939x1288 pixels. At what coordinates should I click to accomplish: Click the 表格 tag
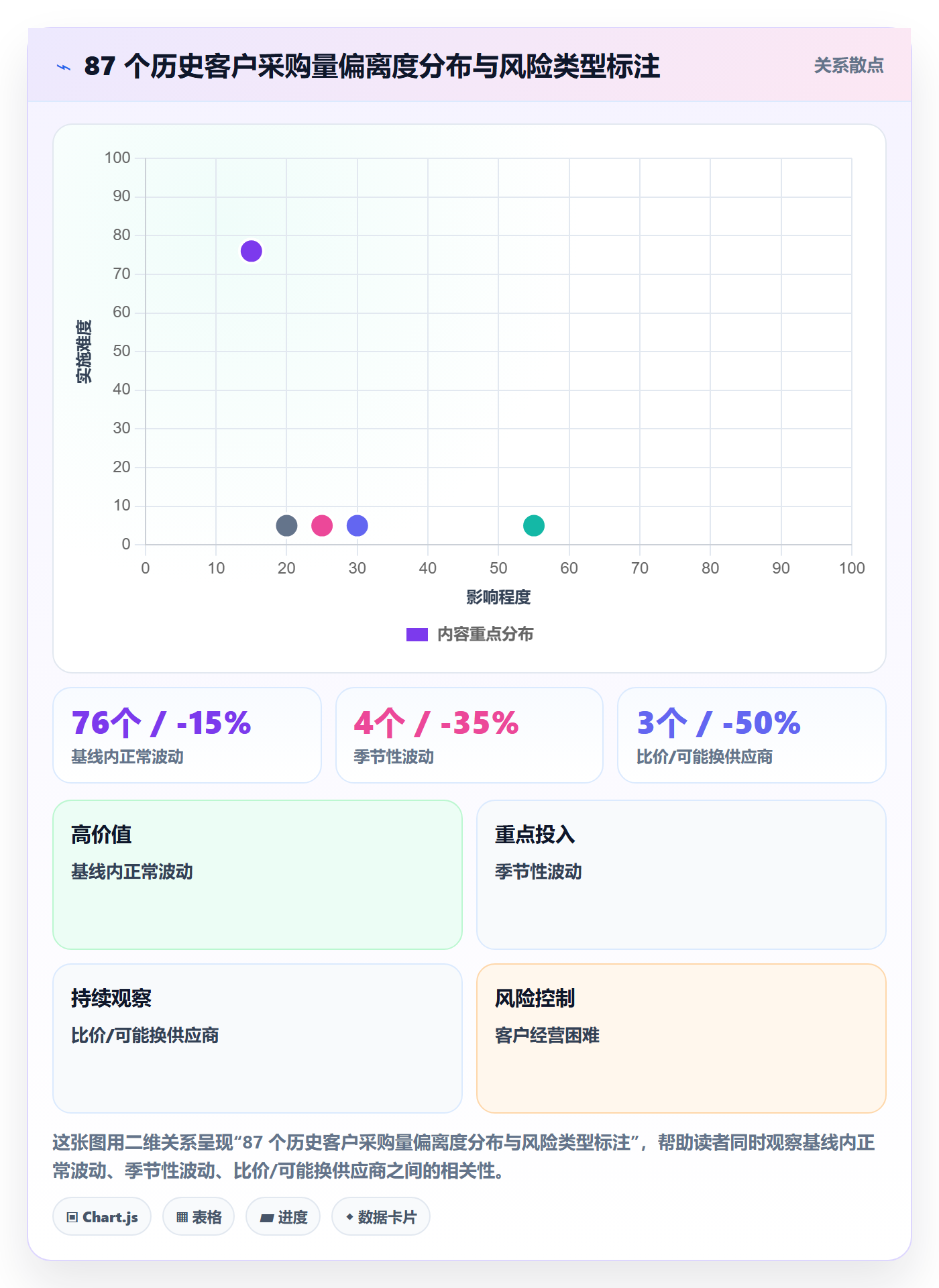pyautogui.click(x=199, y=1217)
